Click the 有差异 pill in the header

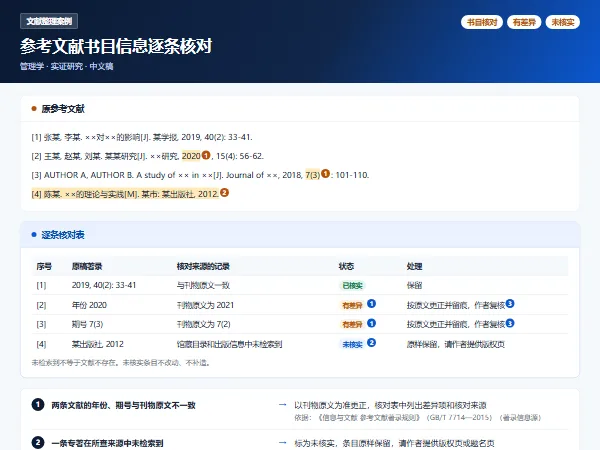(x=524, y=22)
